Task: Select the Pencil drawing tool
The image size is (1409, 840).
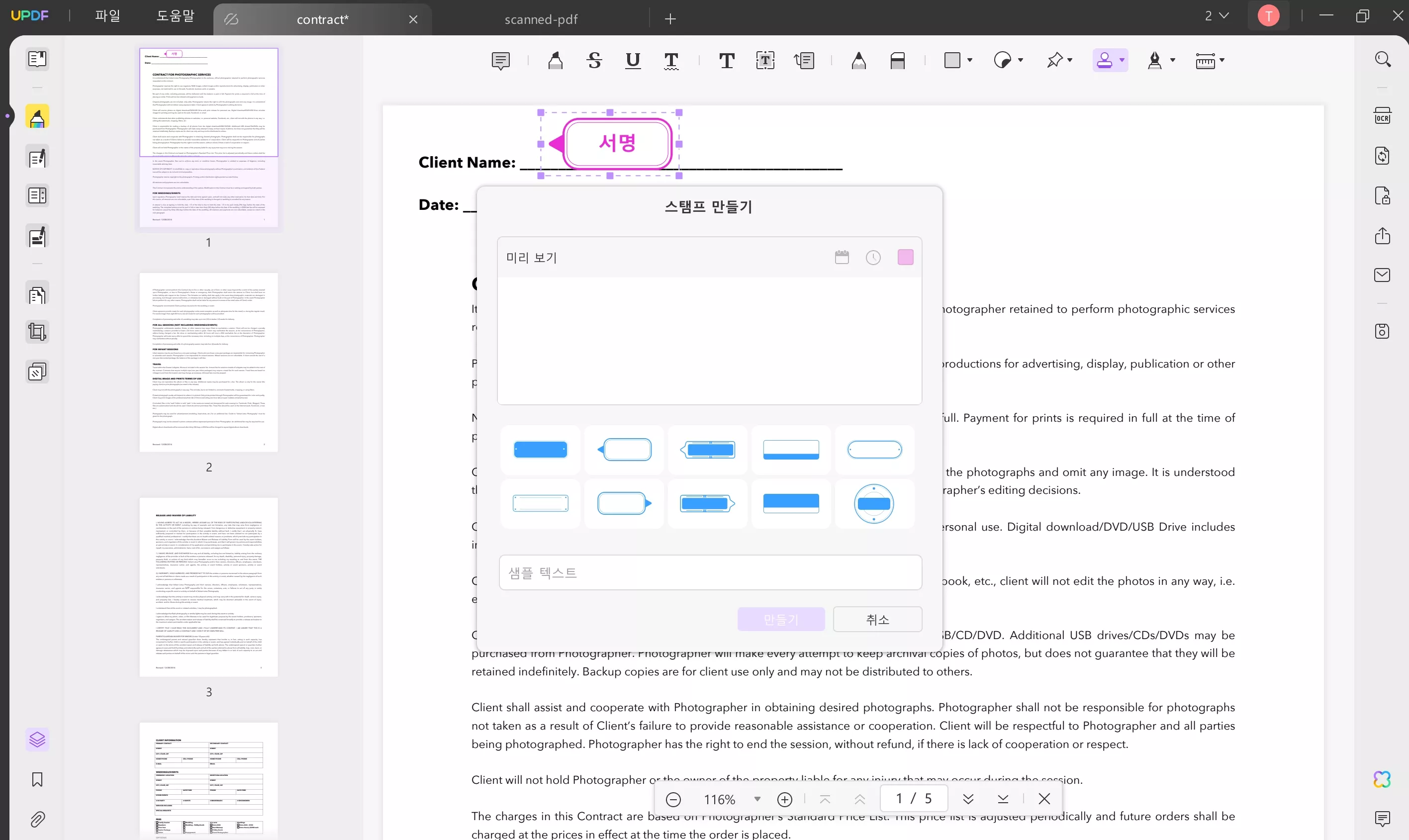Action: click(859, 60)
